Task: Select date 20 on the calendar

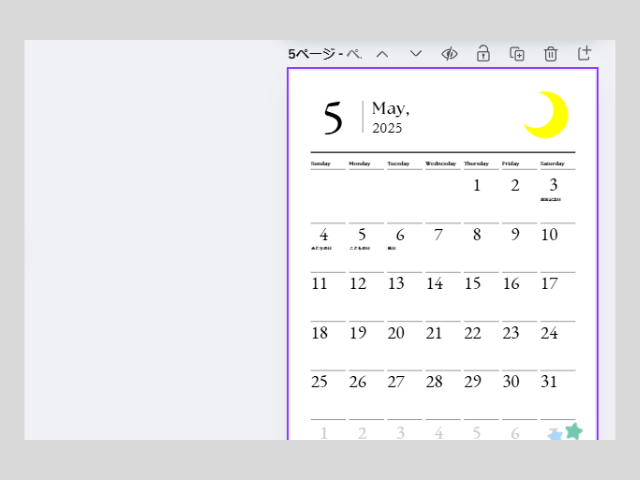Action: tap(396, 333)
